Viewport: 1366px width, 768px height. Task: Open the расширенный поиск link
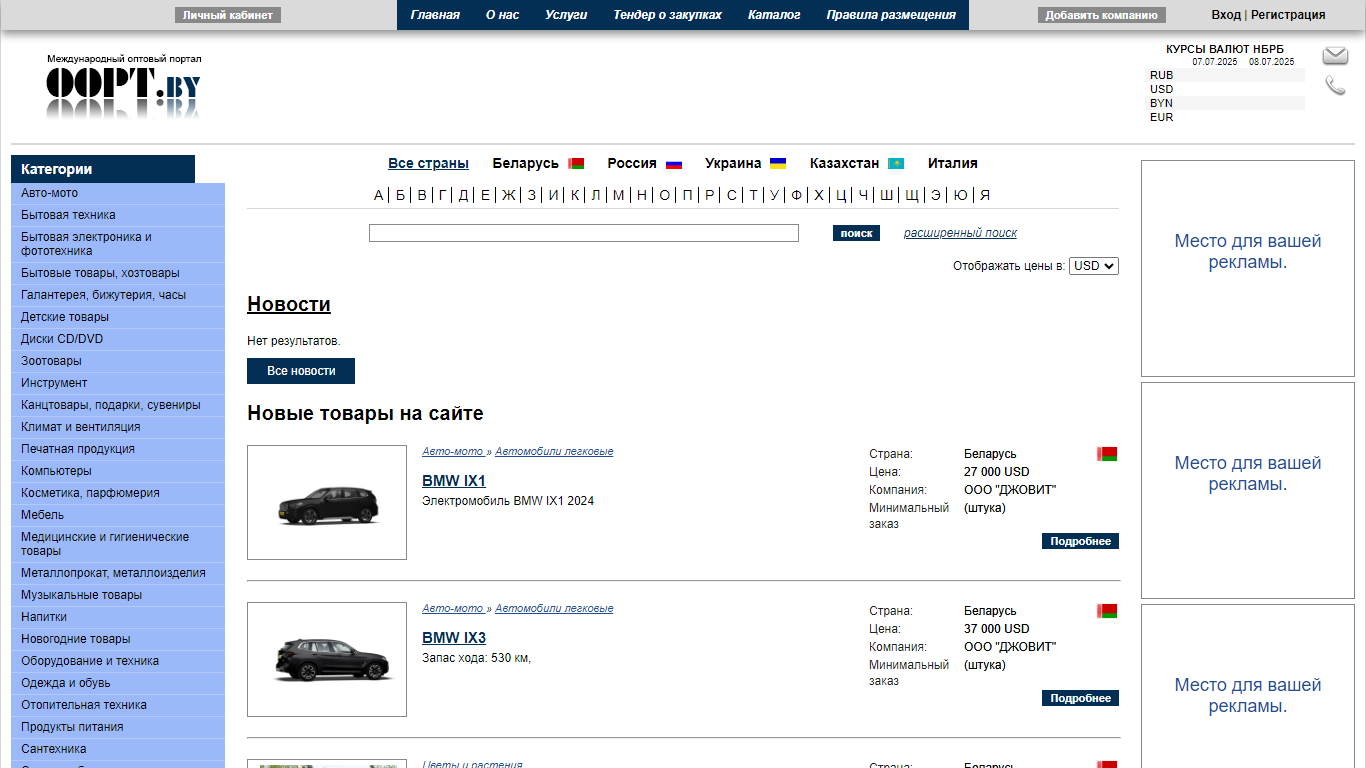(960, 233)
